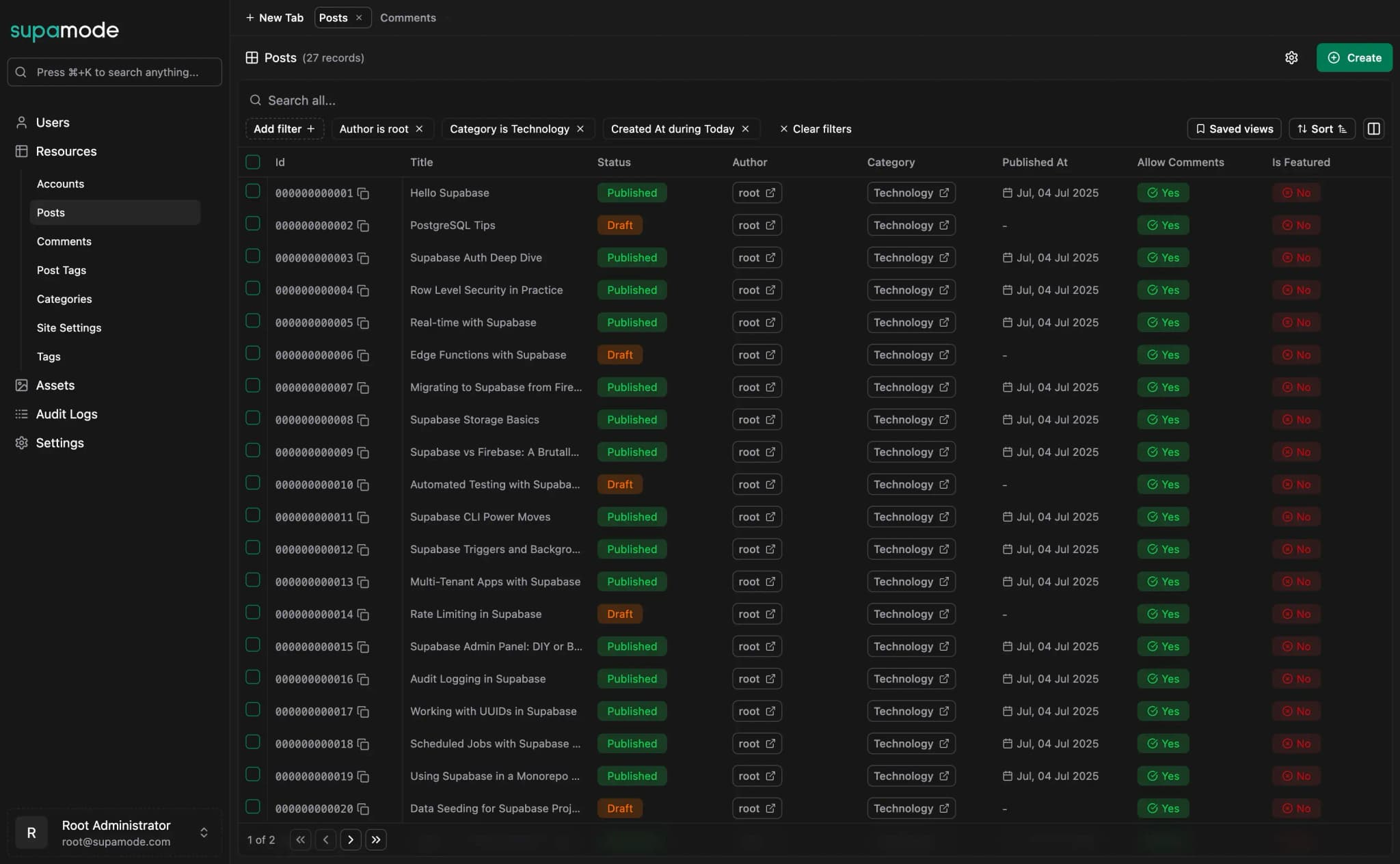The height and width of the screenshot is (864, 1400).
Task: Open Technology category link on Hello Supabase row
Action: [945, 193]
